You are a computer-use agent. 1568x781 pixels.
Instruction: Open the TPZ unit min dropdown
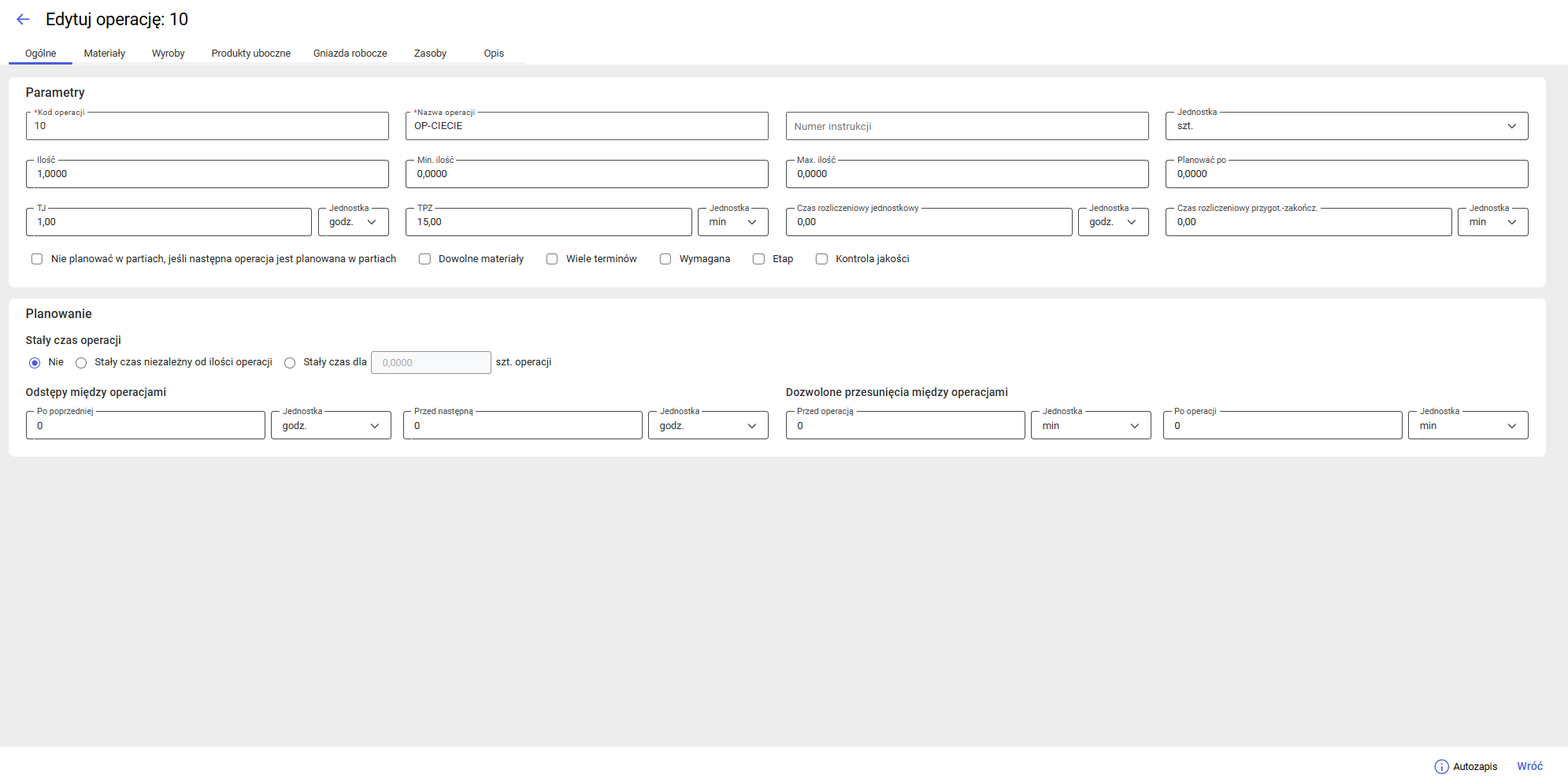tap(732, 222)
